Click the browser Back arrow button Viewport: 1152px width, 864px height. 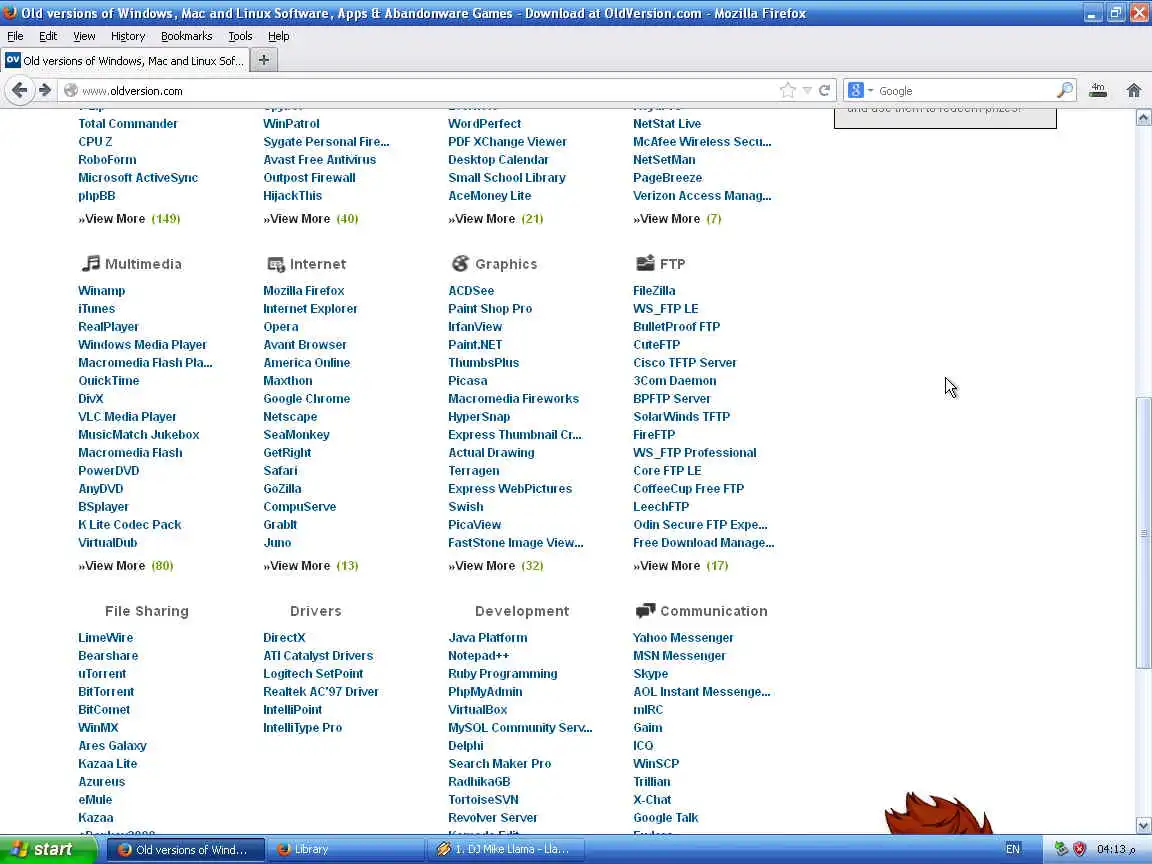20,90
